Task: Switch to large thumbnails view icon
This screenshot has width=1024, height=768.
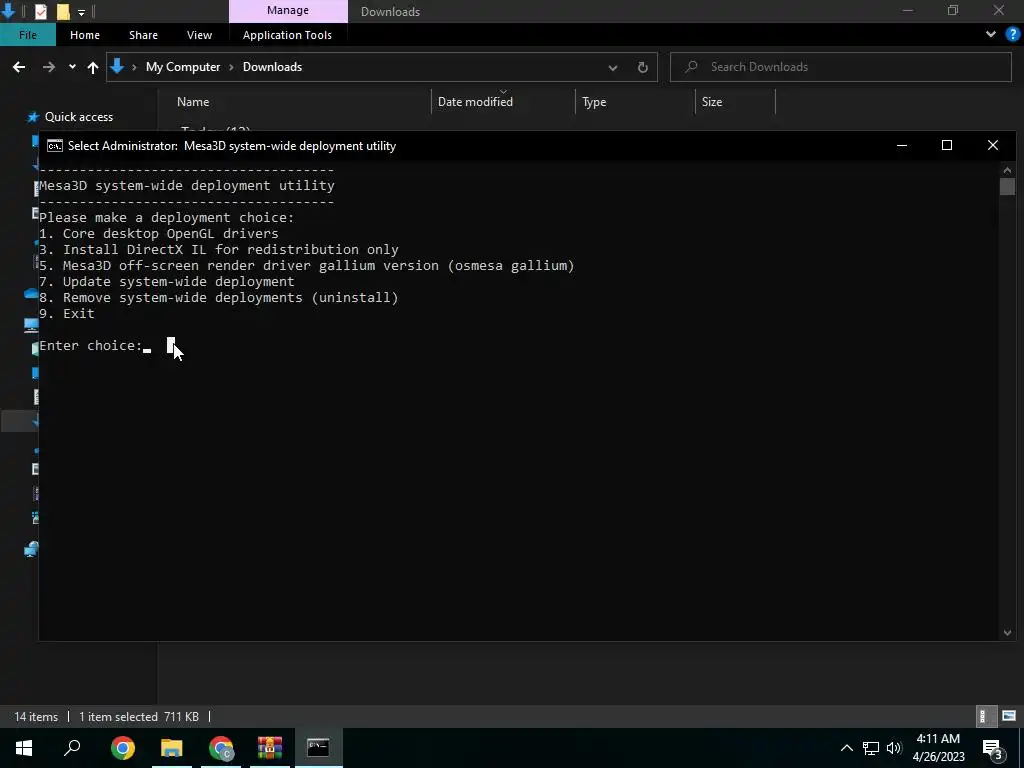Action: [x=1008, y=716]
